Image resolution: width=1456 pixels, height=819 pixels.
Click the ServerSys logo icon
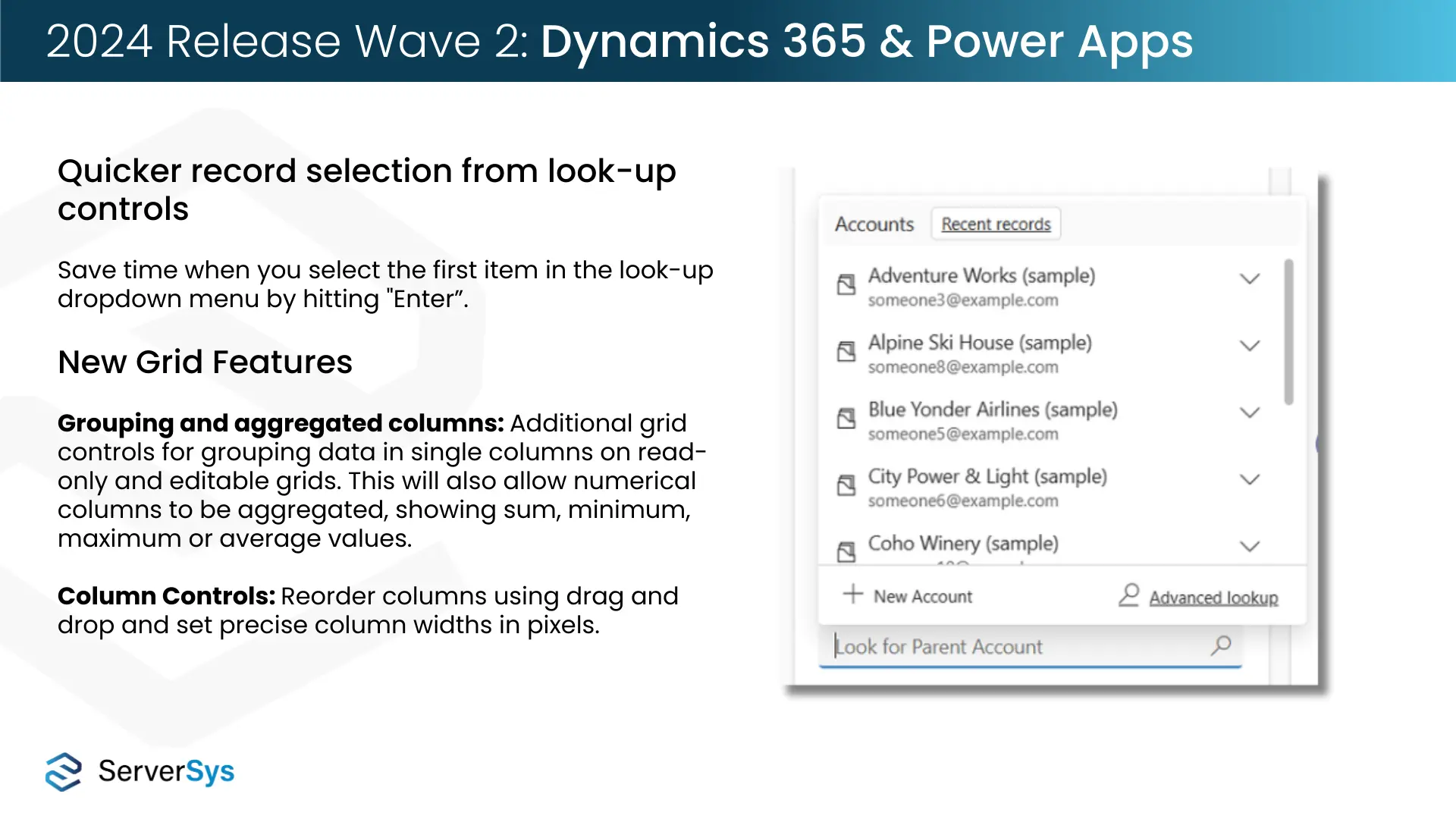click(64, 772)
